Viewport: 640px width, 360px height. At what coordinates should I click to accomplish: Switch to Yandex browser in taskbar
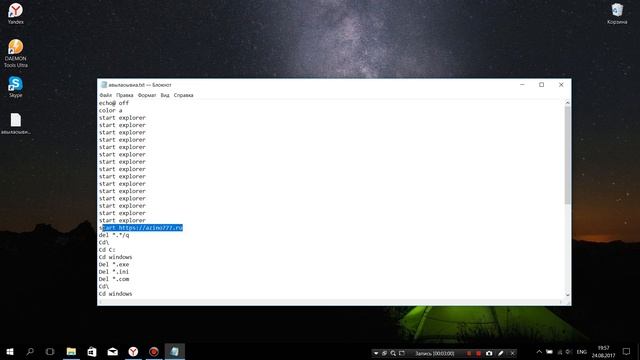pyautogui.click(x=133, y=351)
